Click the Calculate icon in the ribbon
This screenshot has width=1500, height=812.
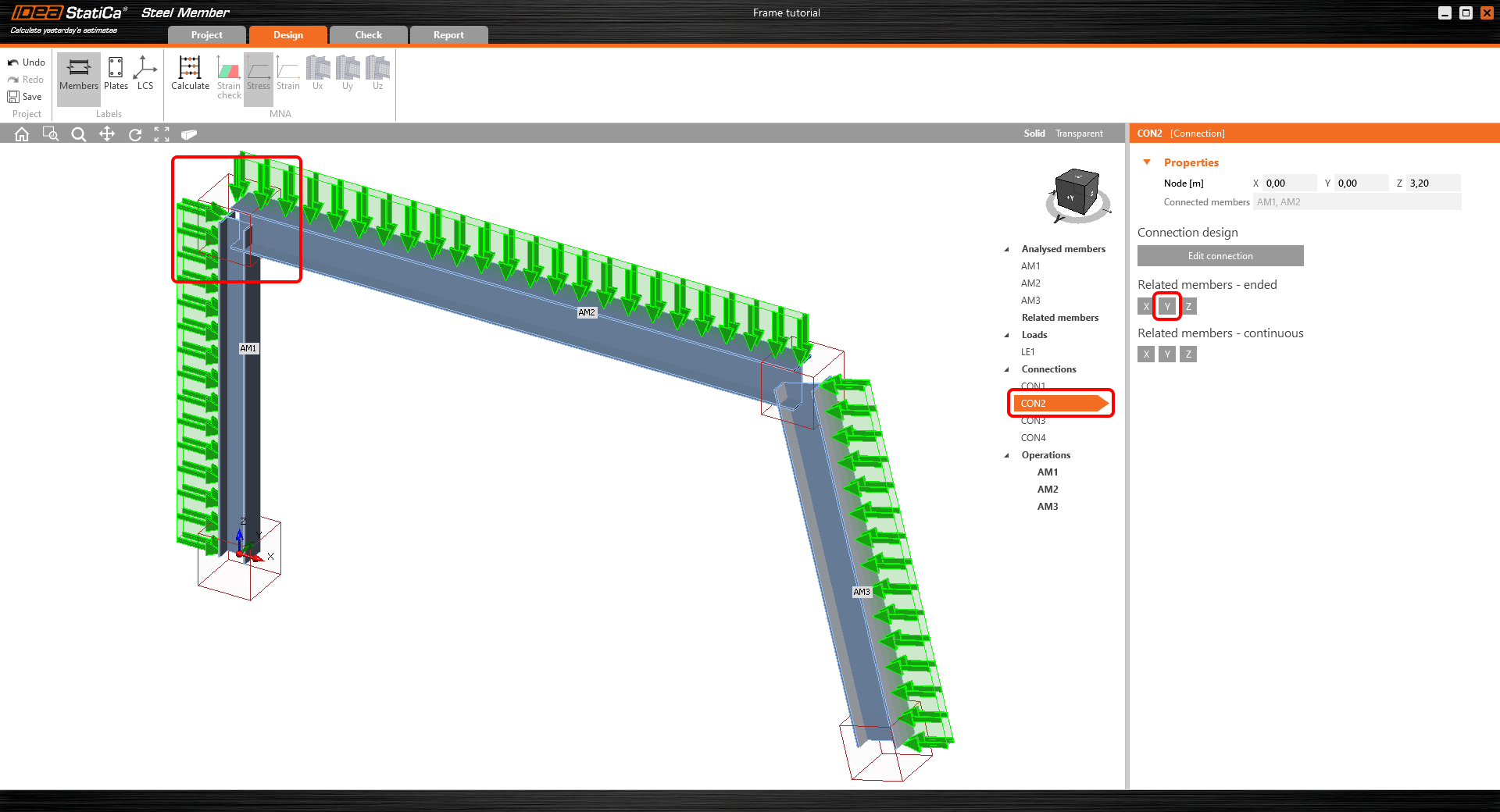click(190, 73)
